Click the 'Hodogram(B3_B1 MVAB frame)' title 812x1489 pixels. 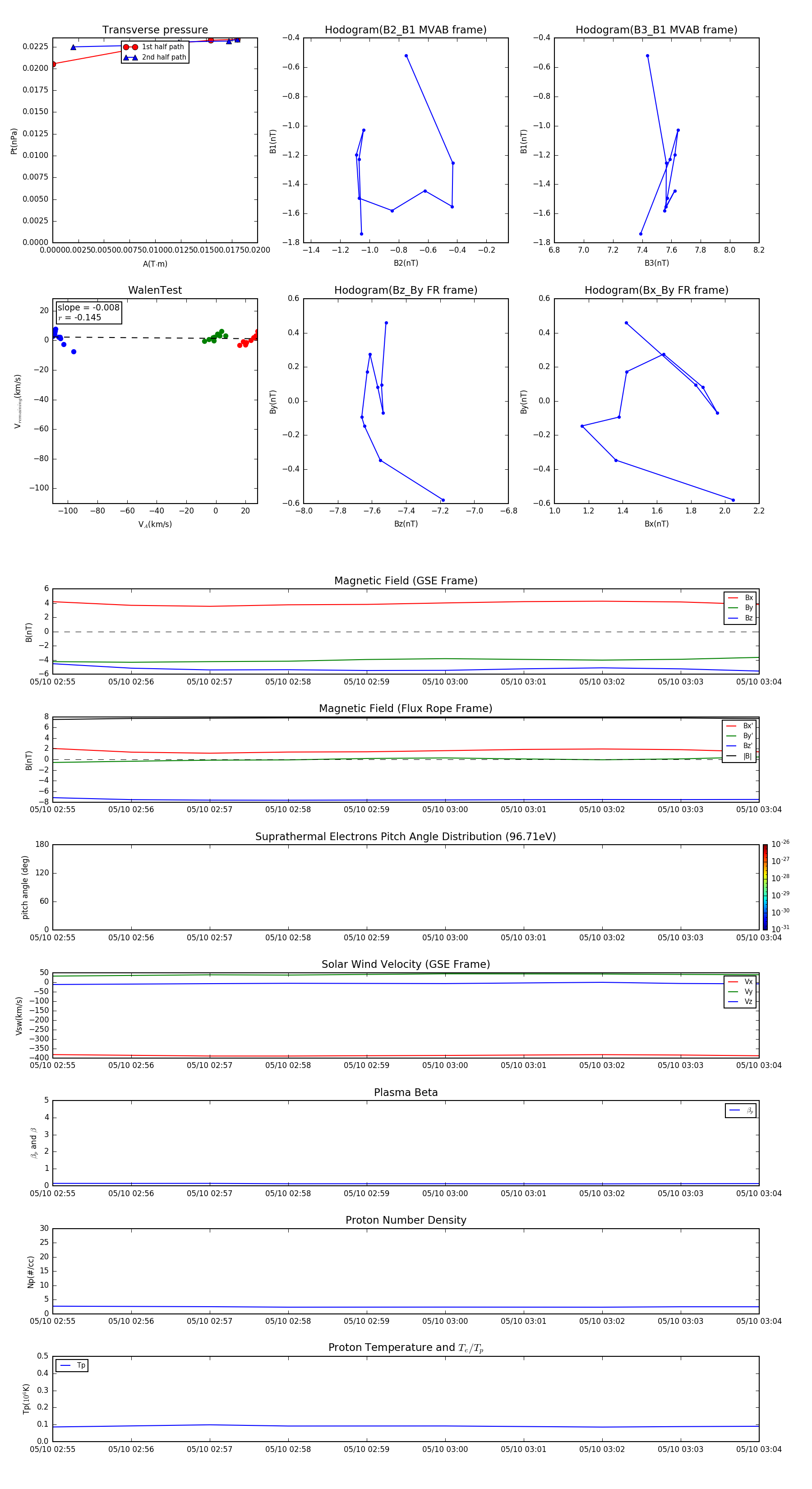656,30
